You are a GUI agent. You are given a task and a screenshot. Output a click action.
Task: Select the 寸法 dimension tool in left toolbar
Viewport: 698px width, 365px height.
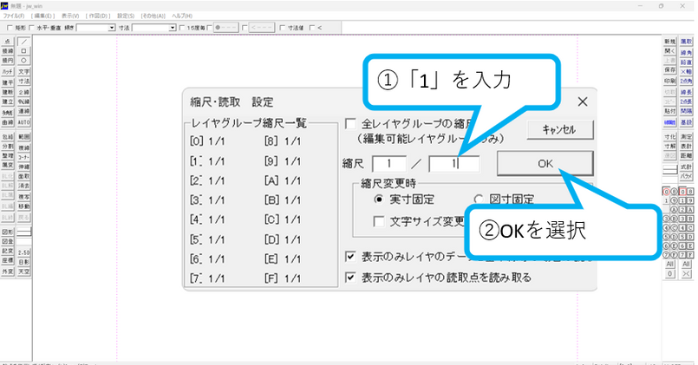(24, 81)
